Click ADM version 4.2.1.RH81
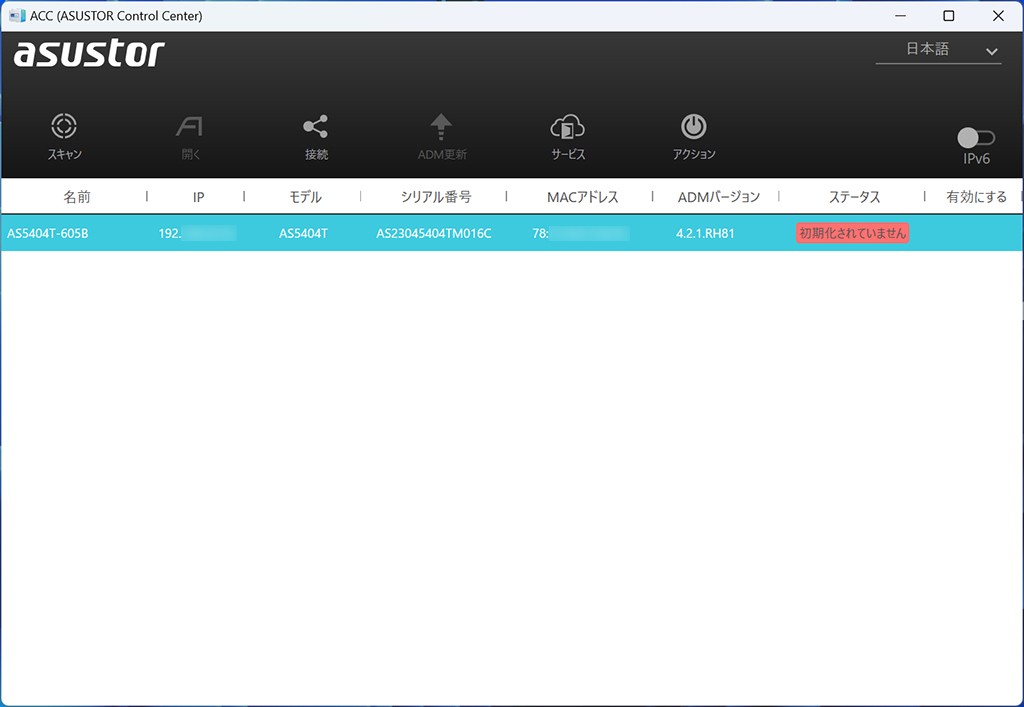Viewport: 1024px width, 707px height. (x=705, y=233)
